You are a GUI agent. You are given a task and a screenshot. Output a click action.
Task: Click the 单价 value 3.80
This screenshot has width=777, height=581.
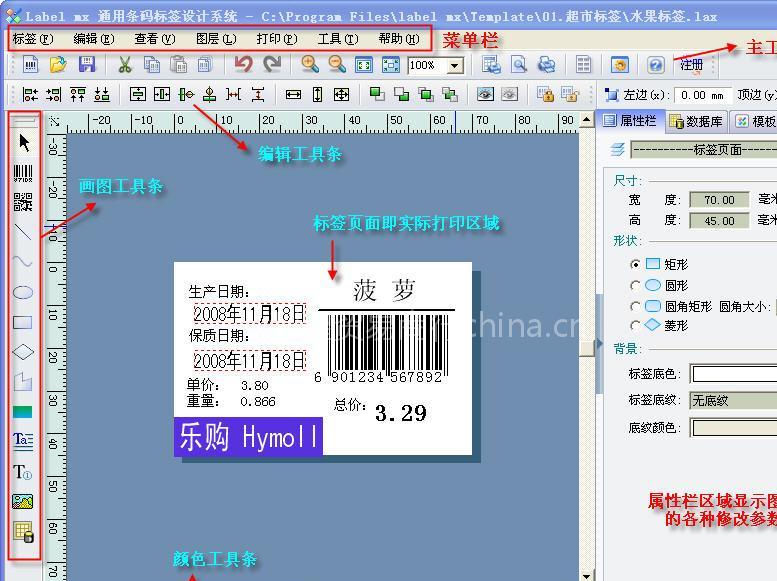click(x=255, y=385)
